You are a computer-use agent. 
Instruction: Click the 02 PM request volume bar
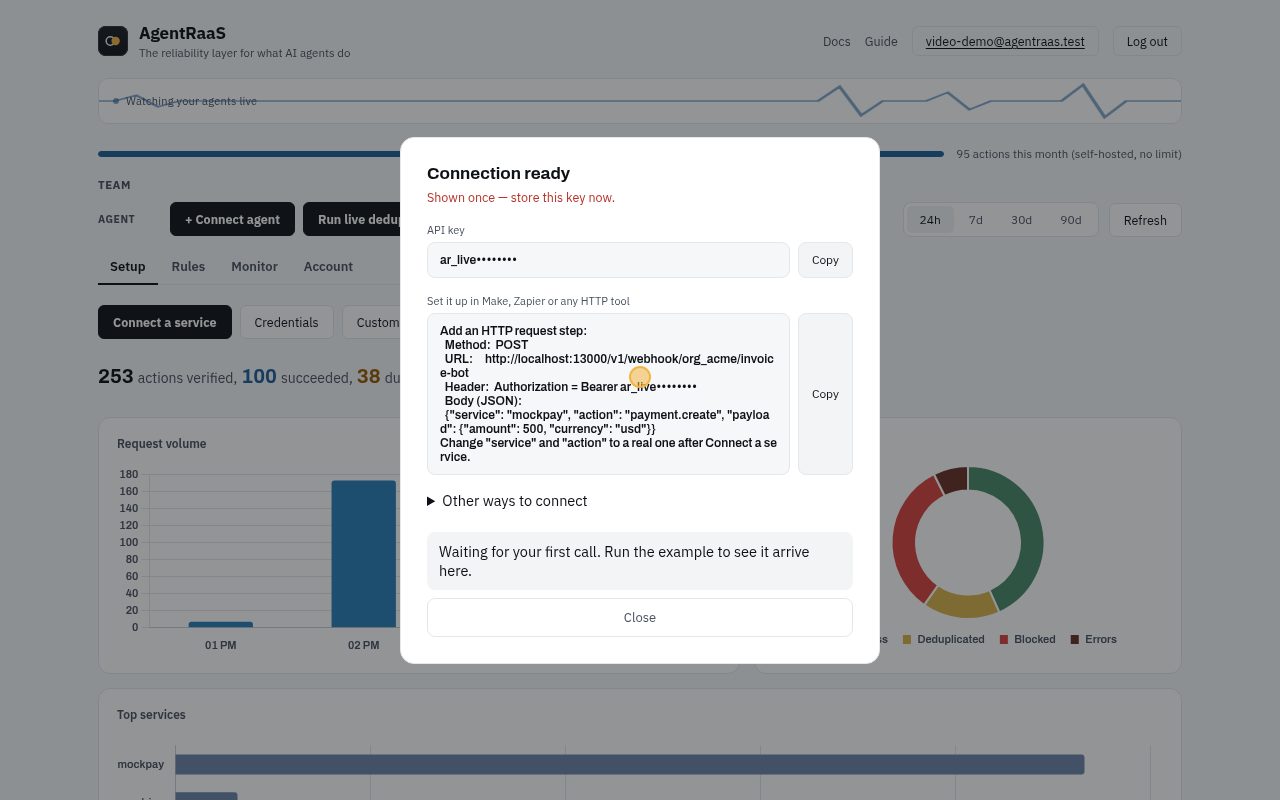[364, 554]
